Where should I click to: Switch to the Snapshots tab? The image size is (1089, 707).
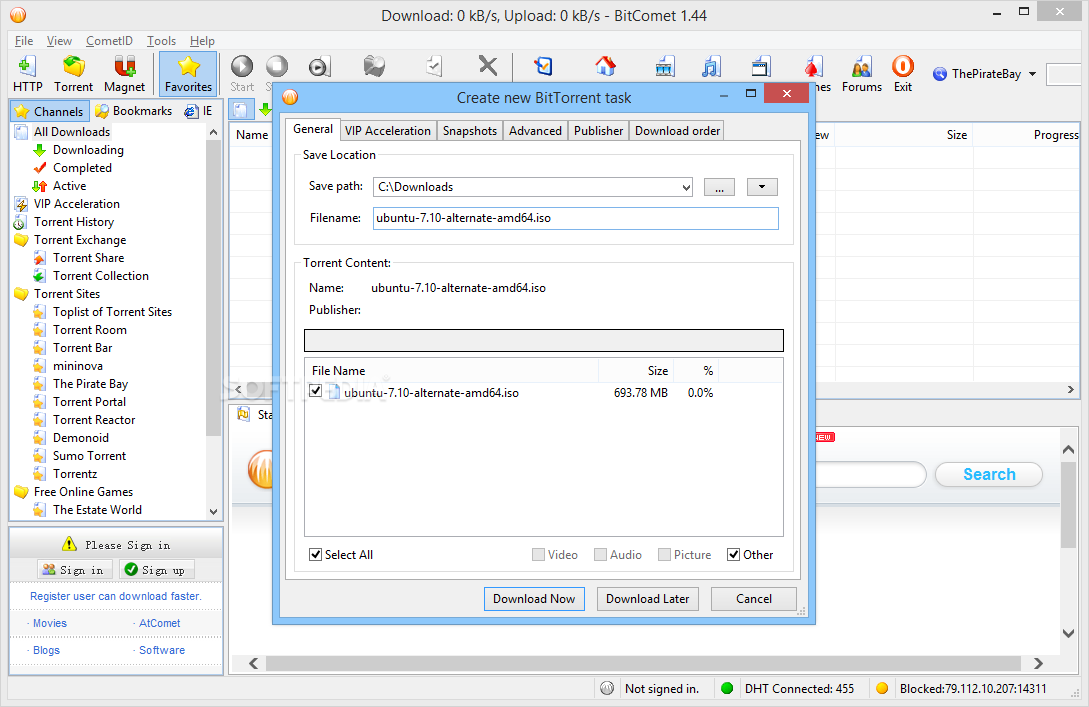pos(469,131)
